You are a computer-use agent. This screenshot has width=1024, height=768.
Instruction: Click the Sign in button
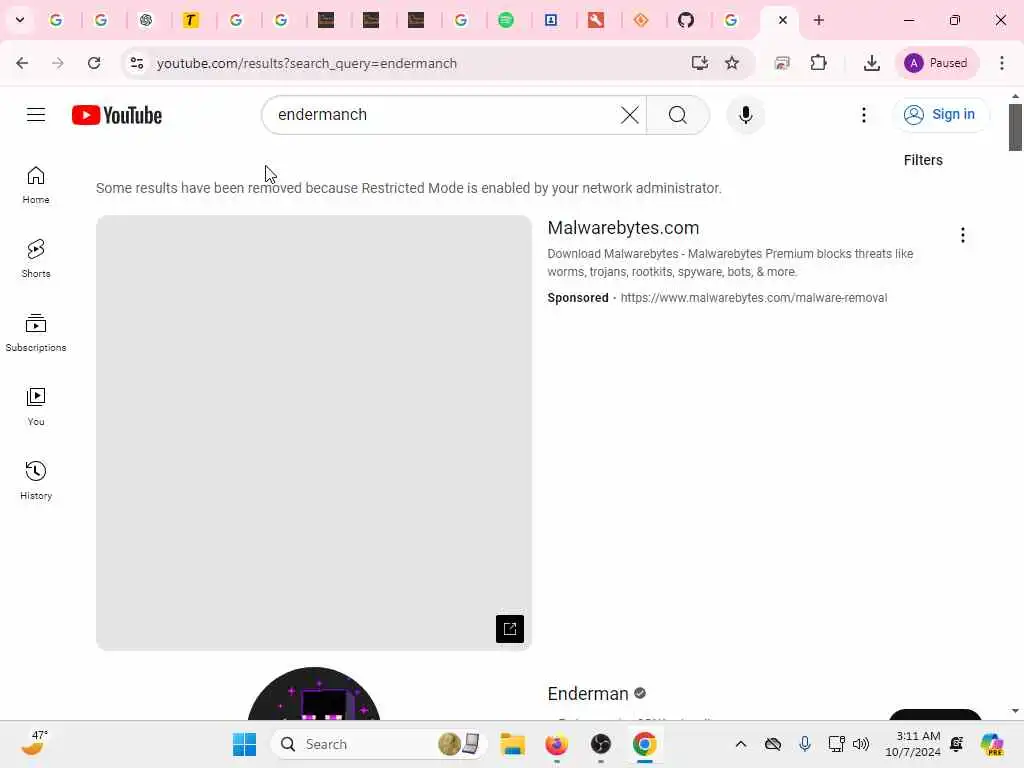click(x=940, y=115)
